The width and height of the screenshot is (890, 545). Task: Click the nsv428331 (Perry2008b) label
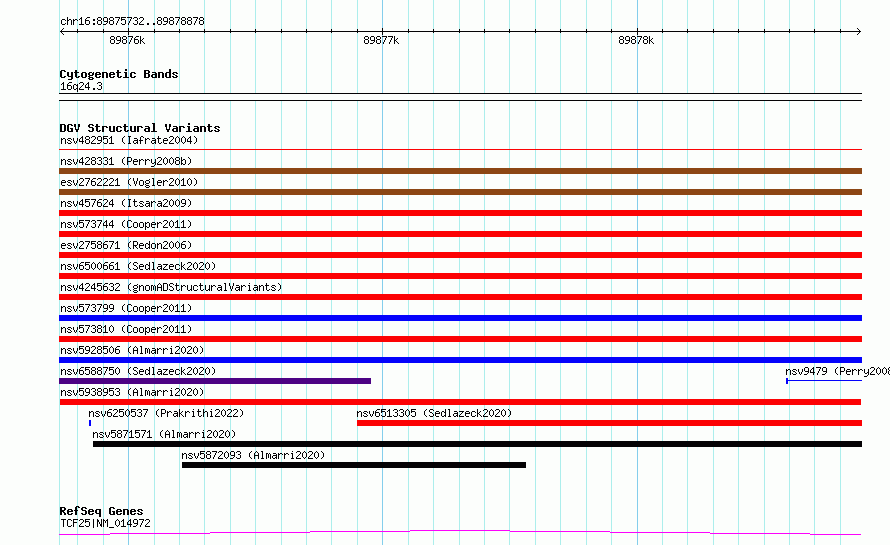click(126, 161)
